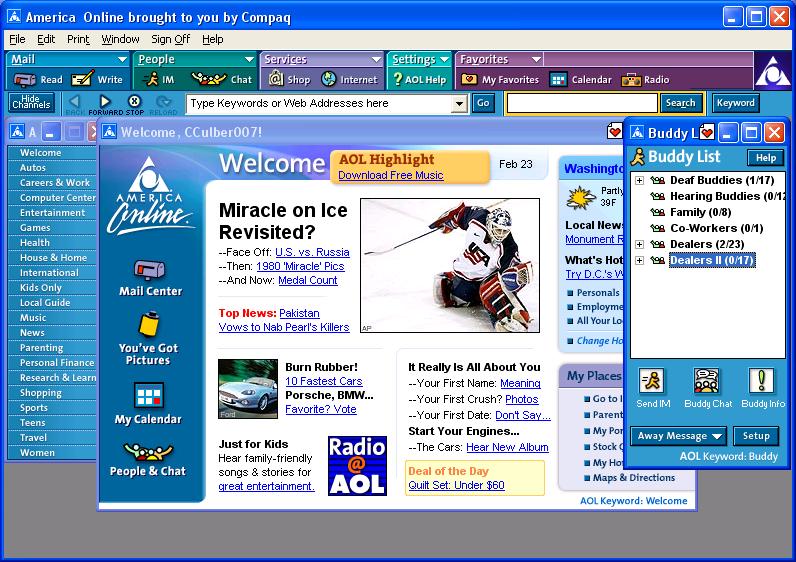Click the Write mail pencil icon
The width and height of the screenshot is (796, 562).
83,79
